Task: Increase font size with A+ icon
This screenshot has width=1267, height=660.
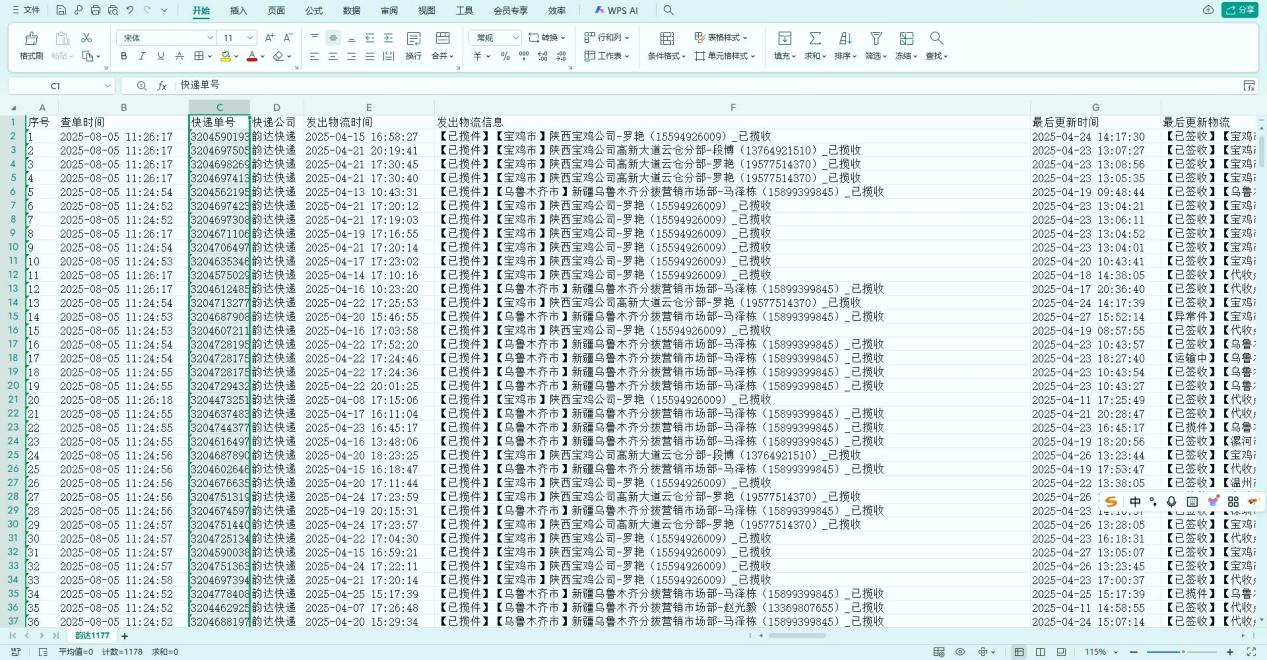Action: click(x=270, y=38)
